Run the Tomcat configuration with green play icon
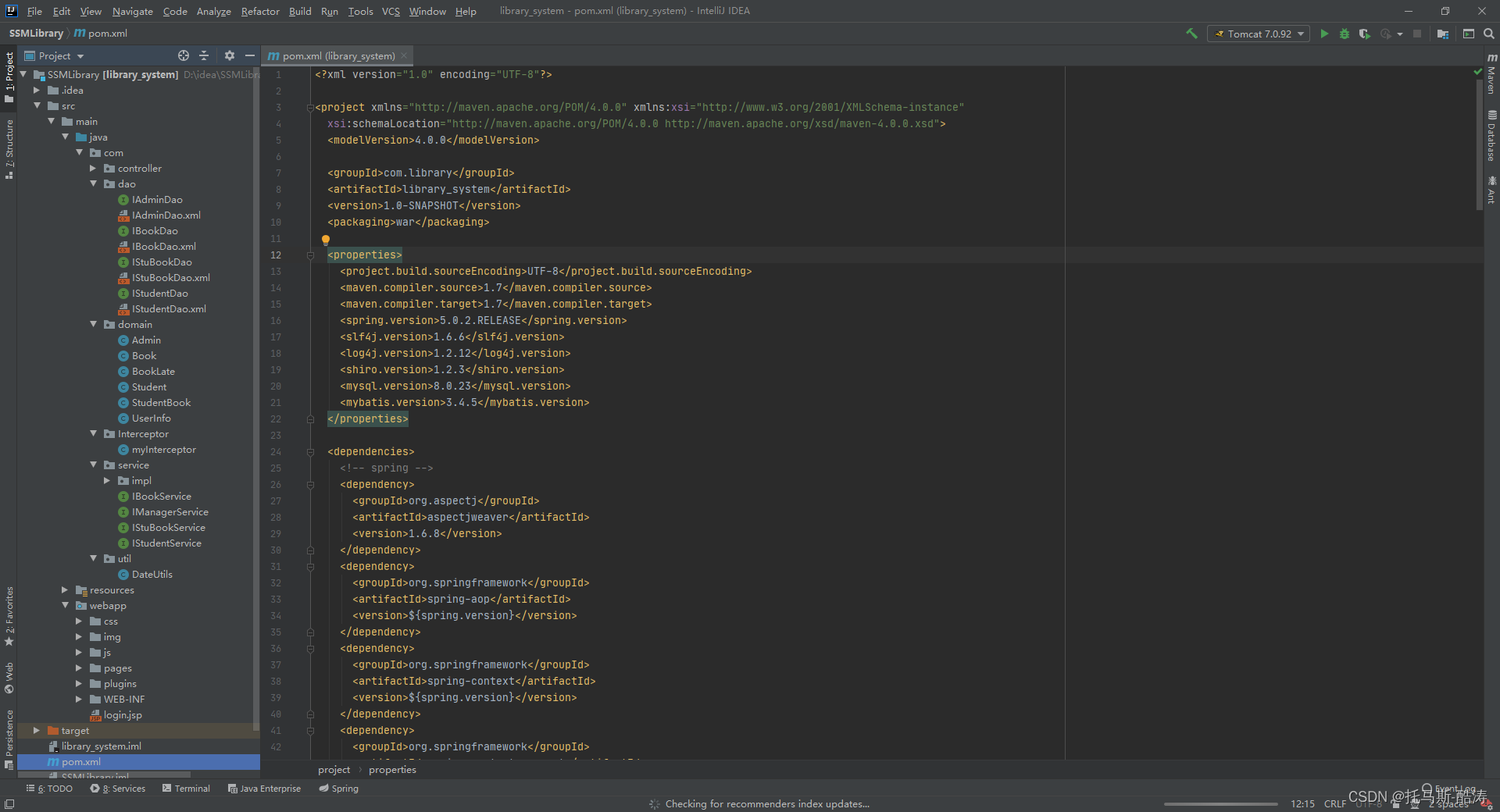Image resolution: width=1500 pixels, height=812 pixels. 1324,34
